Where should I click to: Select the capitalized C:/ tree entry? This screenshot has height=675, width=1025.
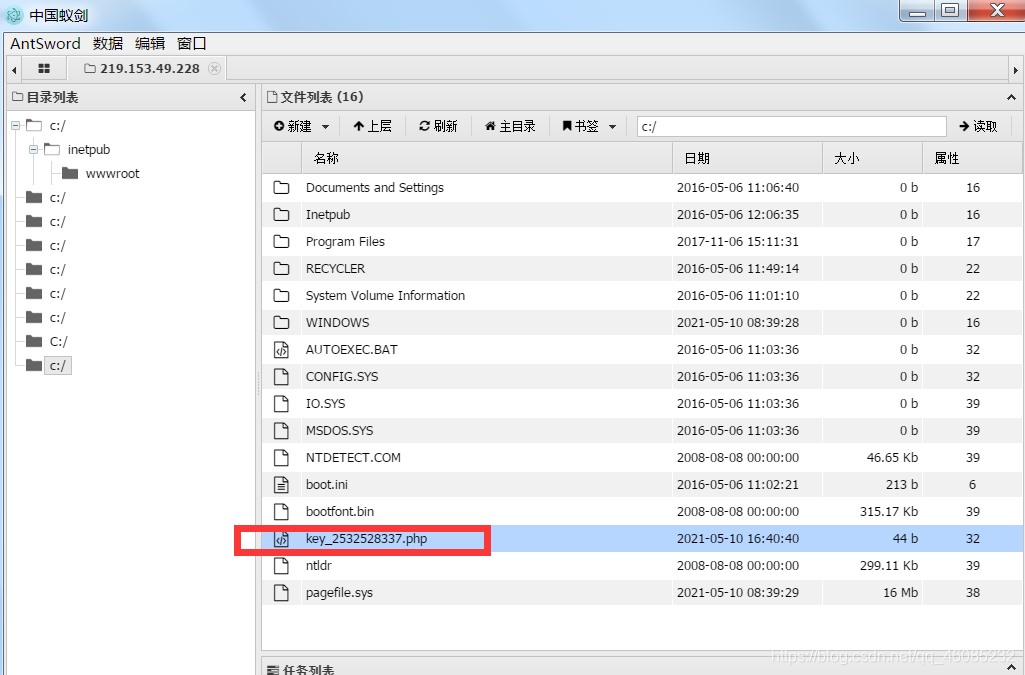58,341
